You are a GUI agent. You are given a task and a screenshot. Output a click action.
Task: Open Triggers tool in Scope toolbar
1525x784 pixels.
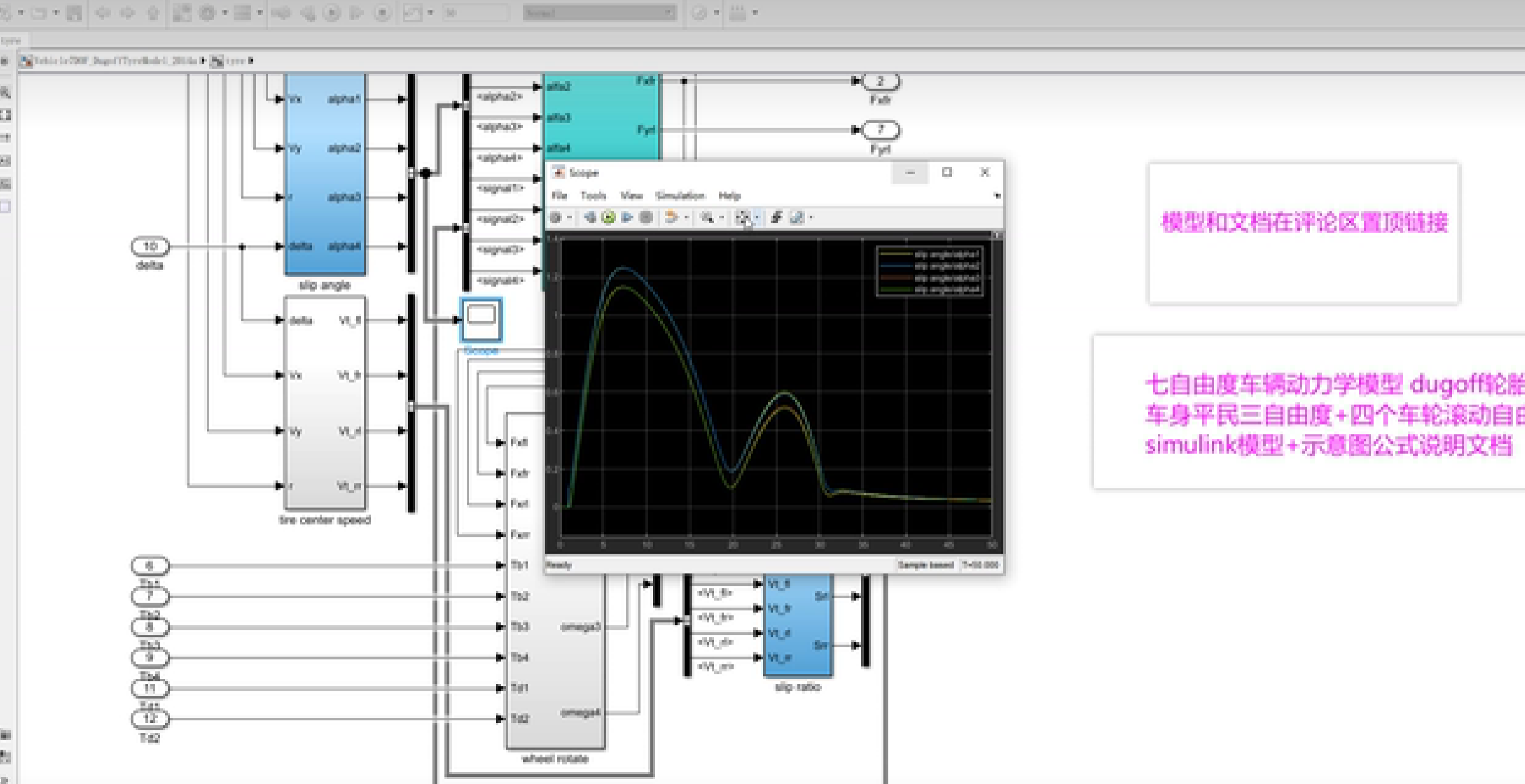(x=777, y=217)
